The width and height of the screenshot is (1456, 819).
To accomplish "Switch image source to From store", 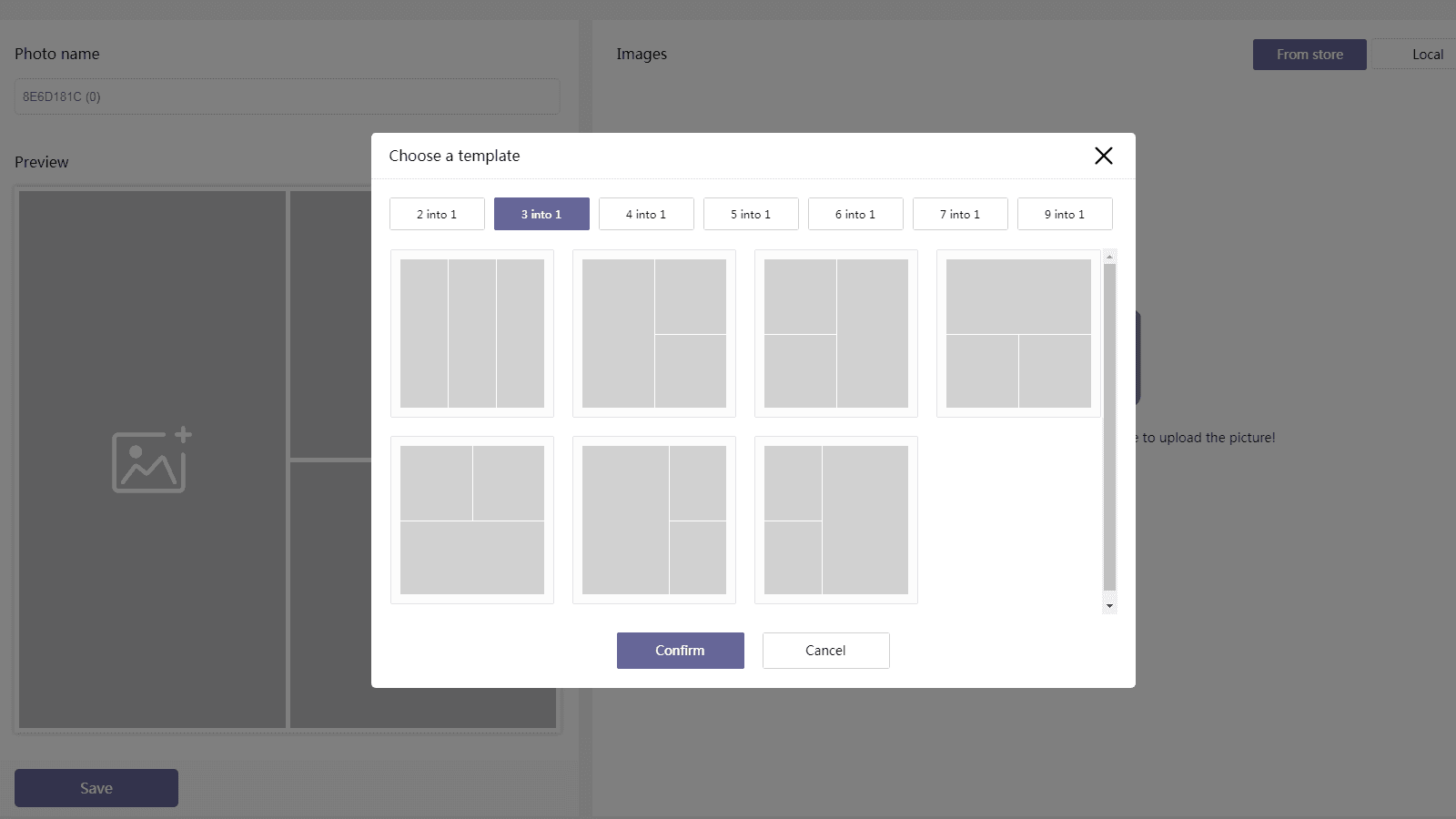I will (x=1309, y=55).
